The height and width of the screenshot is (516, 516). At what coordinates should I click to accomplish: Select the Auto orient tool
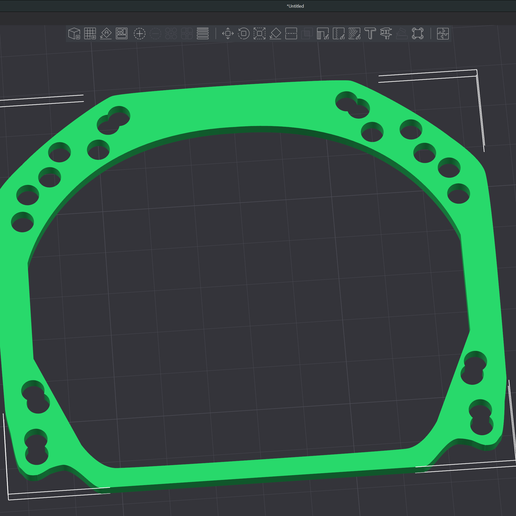pyautogui.click(x=106, y=34)
